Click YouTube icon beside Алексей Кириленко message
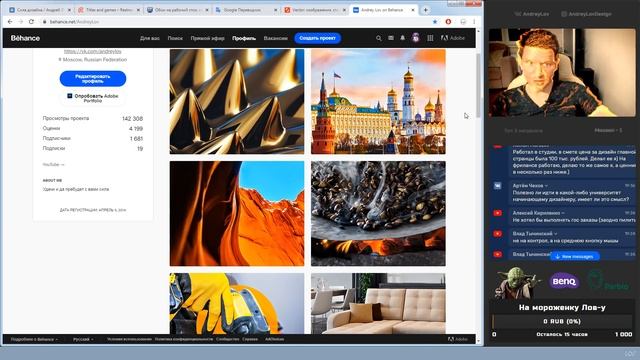The image size is (640, 360). pos(498,213)
